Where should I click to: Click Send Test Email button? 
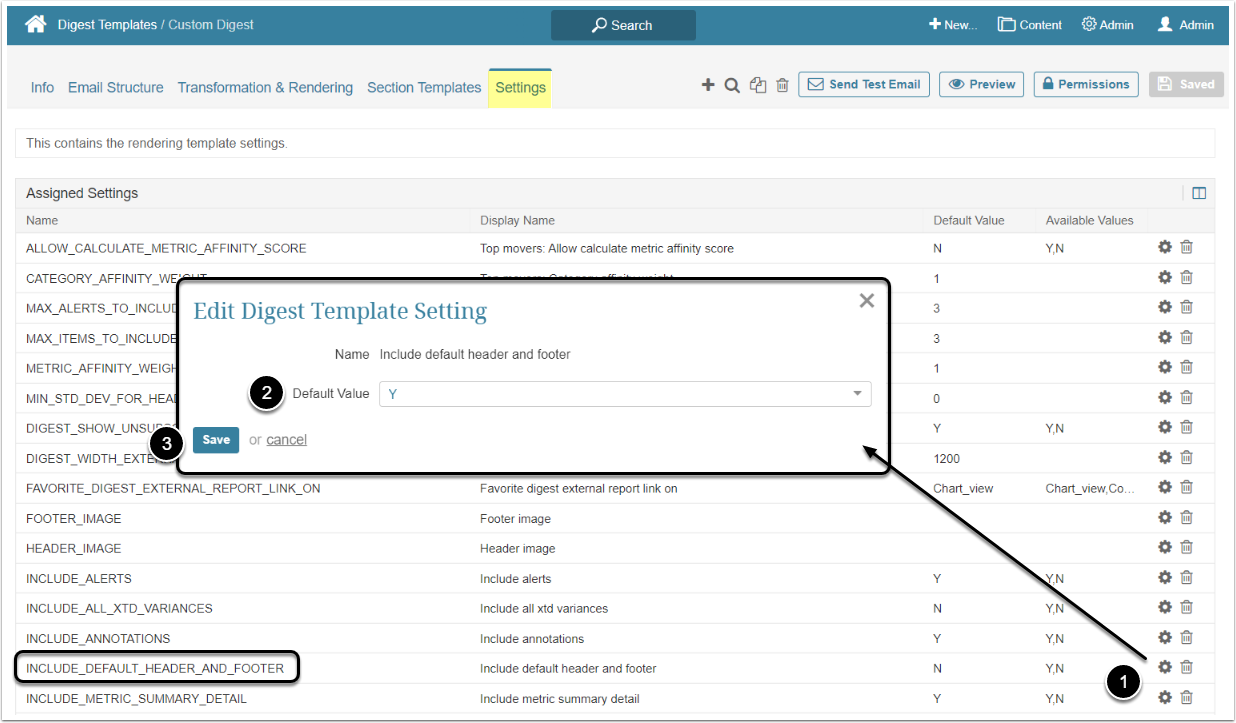pos(864,85)
